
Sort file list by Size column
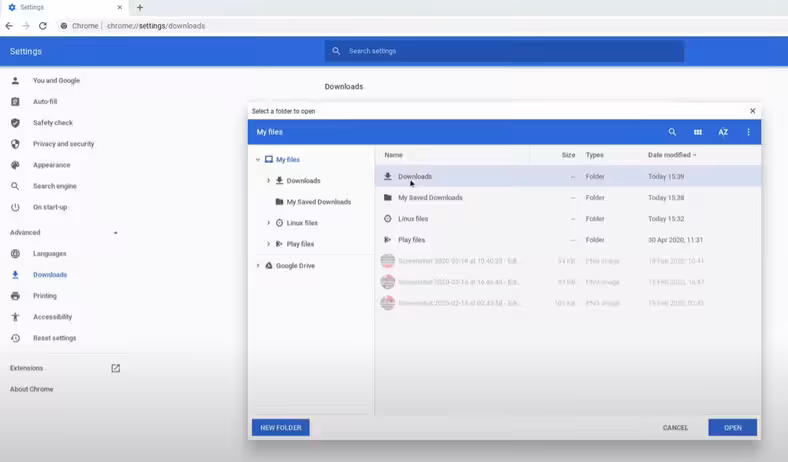[x=568, y=155]
